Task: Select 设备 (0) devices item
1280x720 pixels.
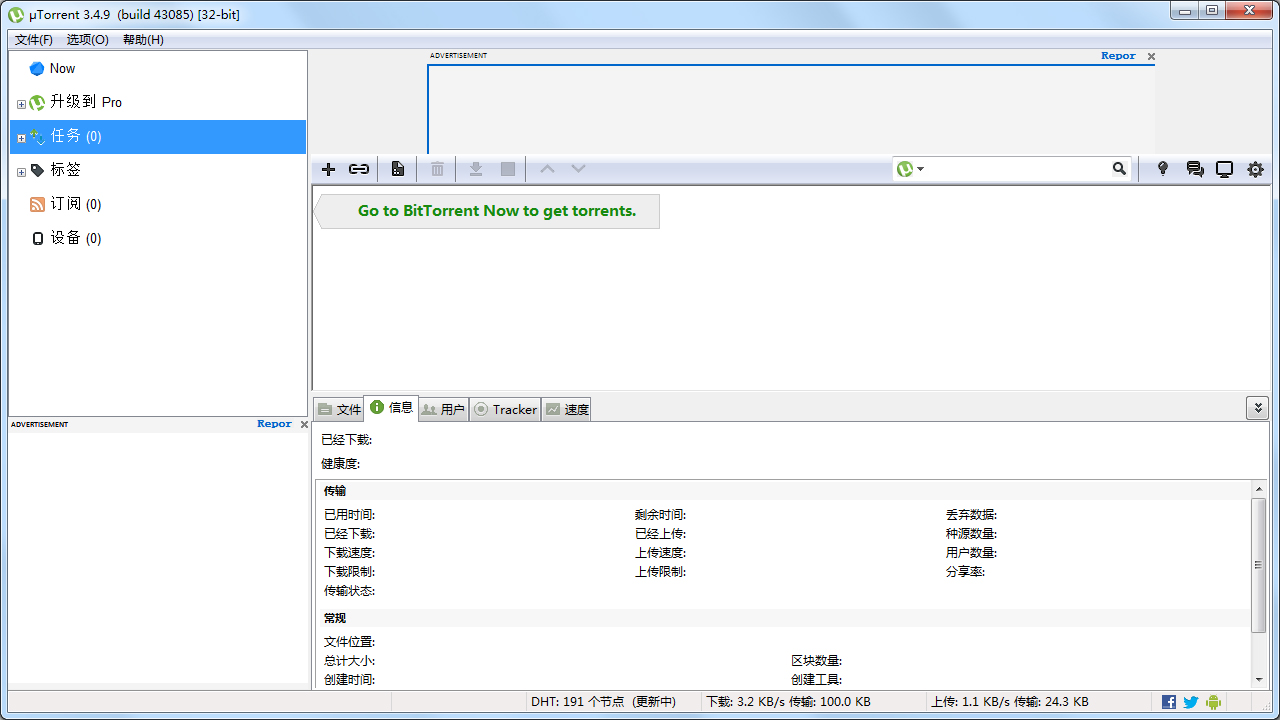Action: [158, 239]
